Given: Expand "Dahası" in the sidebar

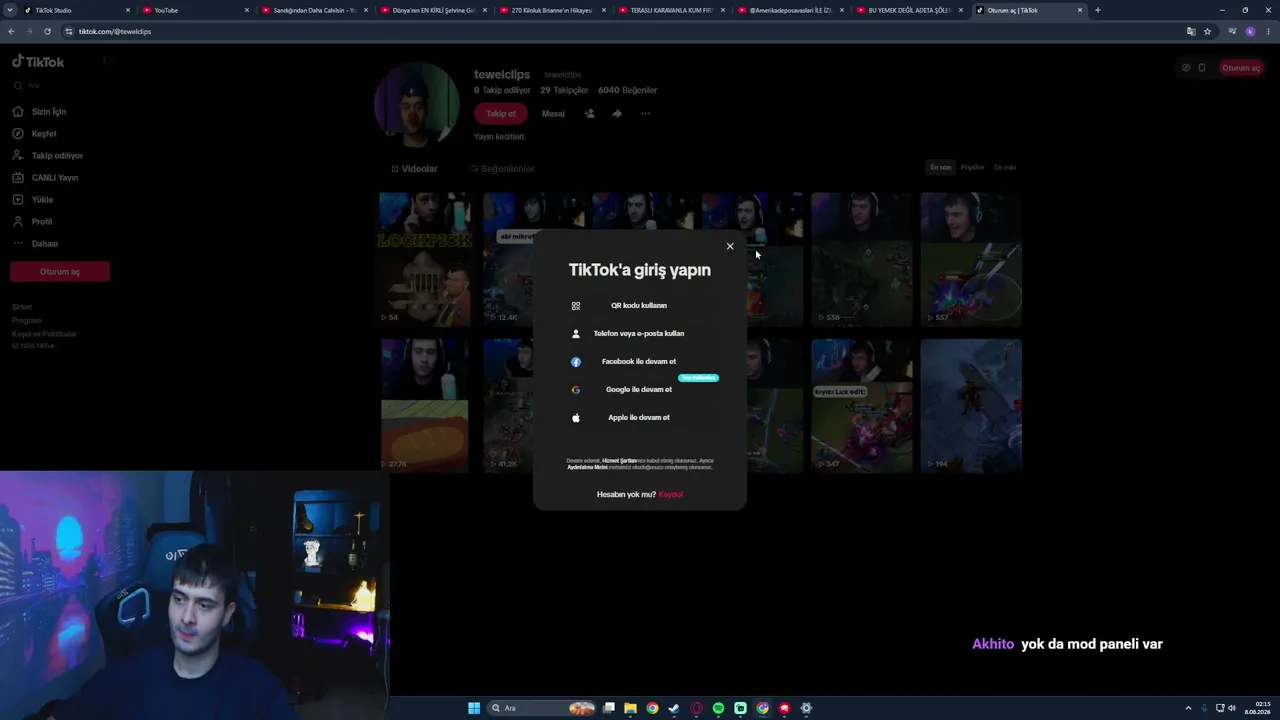Looking at the screenshot, I should click(44, 244).
